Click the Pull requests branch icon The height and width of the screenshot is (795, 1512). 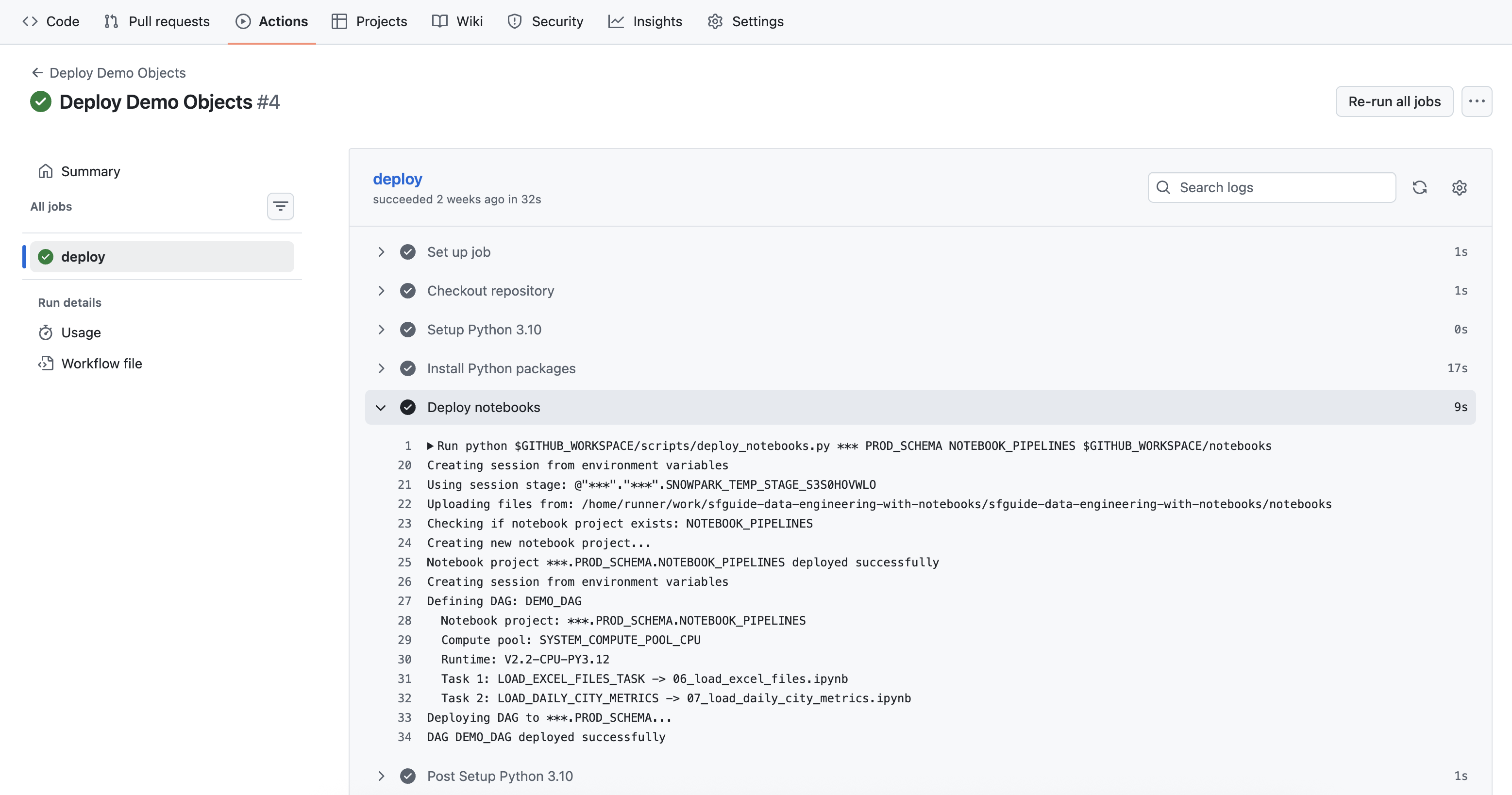pyautogui.click(x=111, y=22)
